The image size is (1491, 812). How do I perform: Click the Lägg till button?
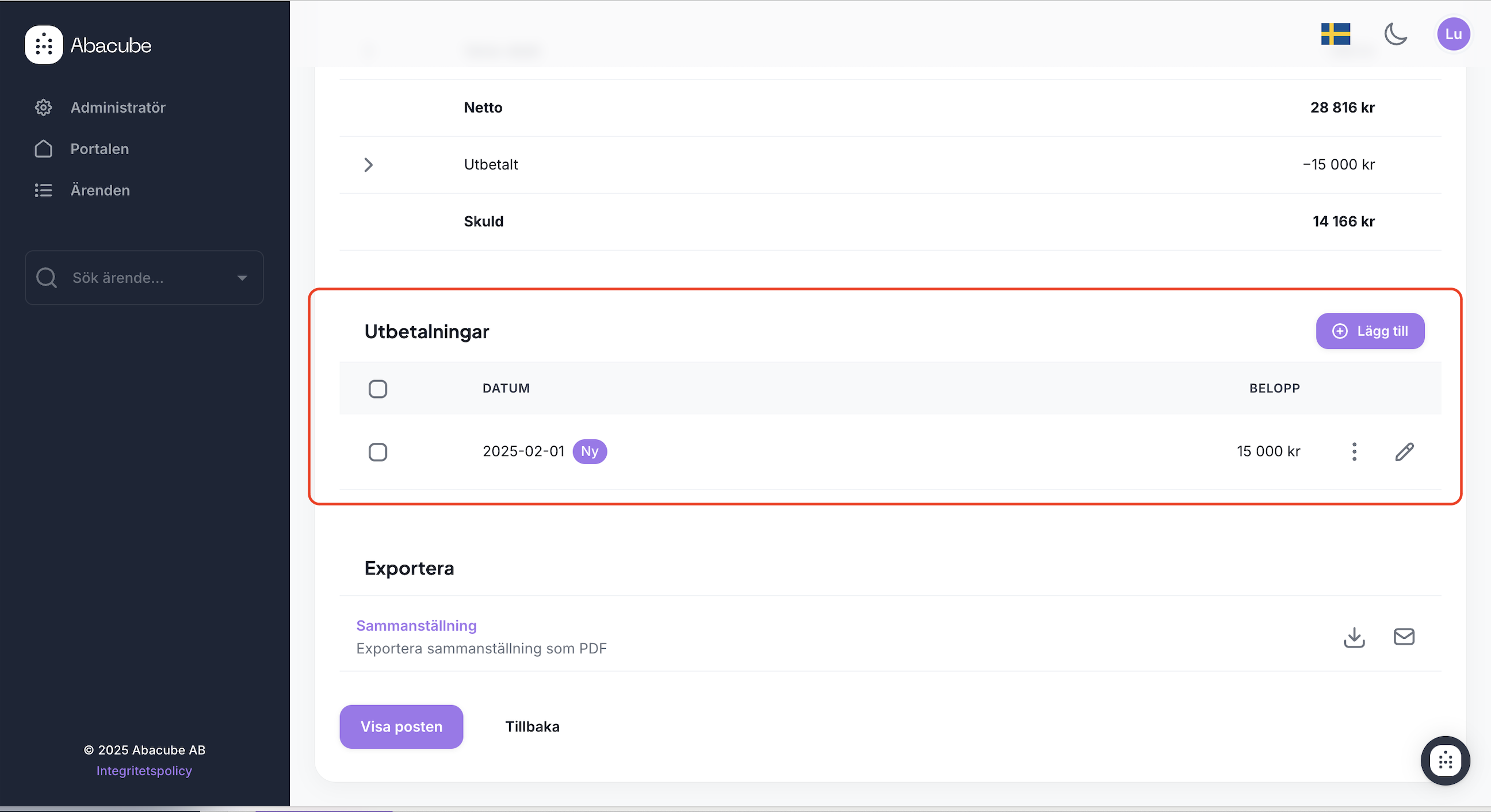(1370, 331)
